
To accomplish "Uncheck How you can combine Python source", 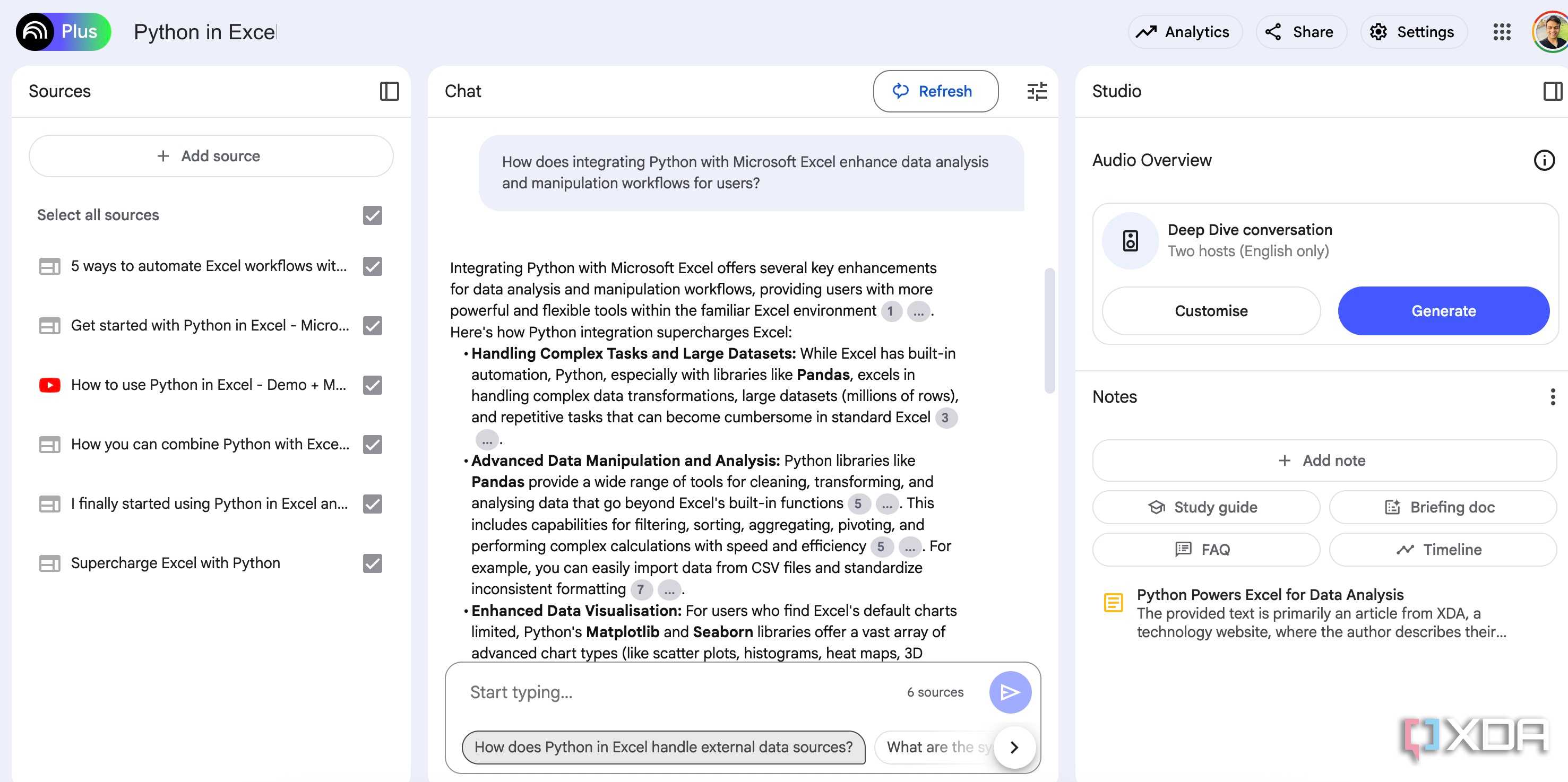I will [373, 445].
